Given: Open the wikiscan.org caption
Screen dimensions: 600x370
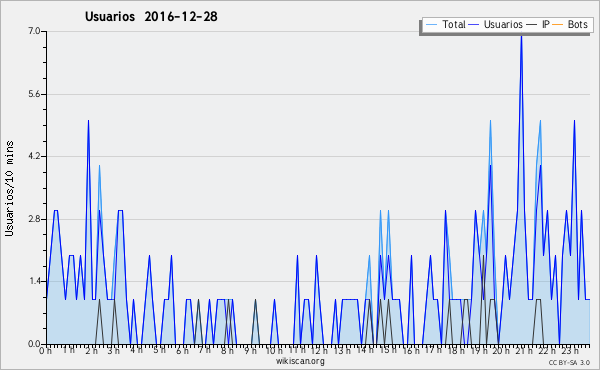Looking at the screenshot, I should click(300, 361).
